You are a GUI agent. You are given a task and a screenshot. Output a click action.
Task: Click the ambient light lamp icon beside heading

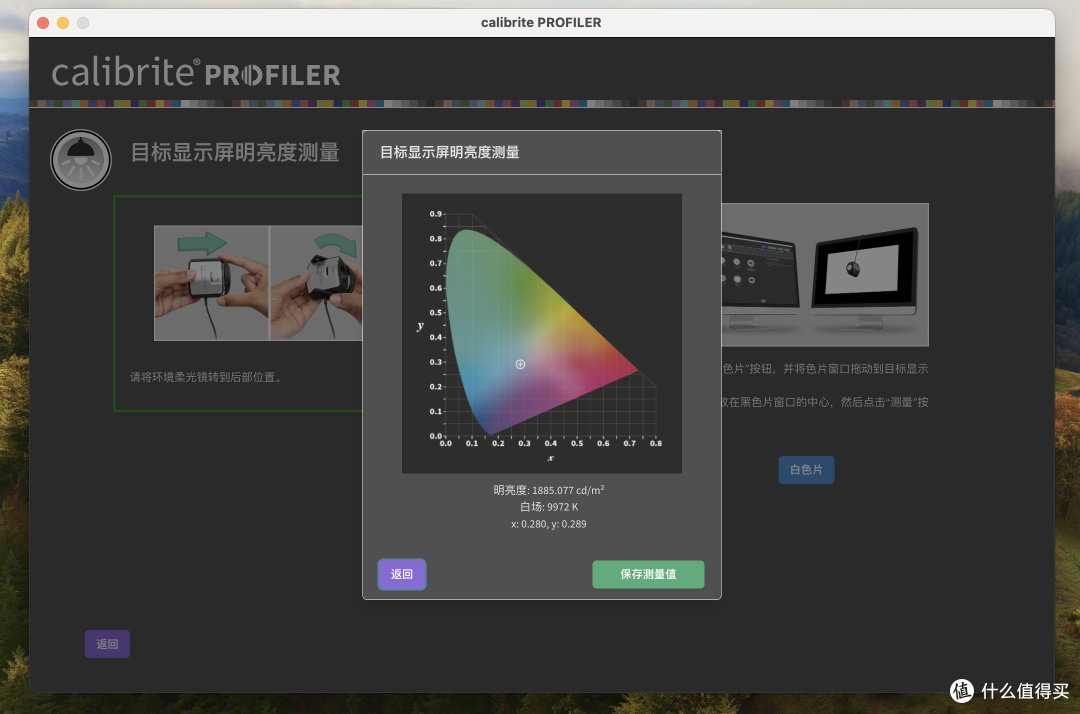click(81, 160)
